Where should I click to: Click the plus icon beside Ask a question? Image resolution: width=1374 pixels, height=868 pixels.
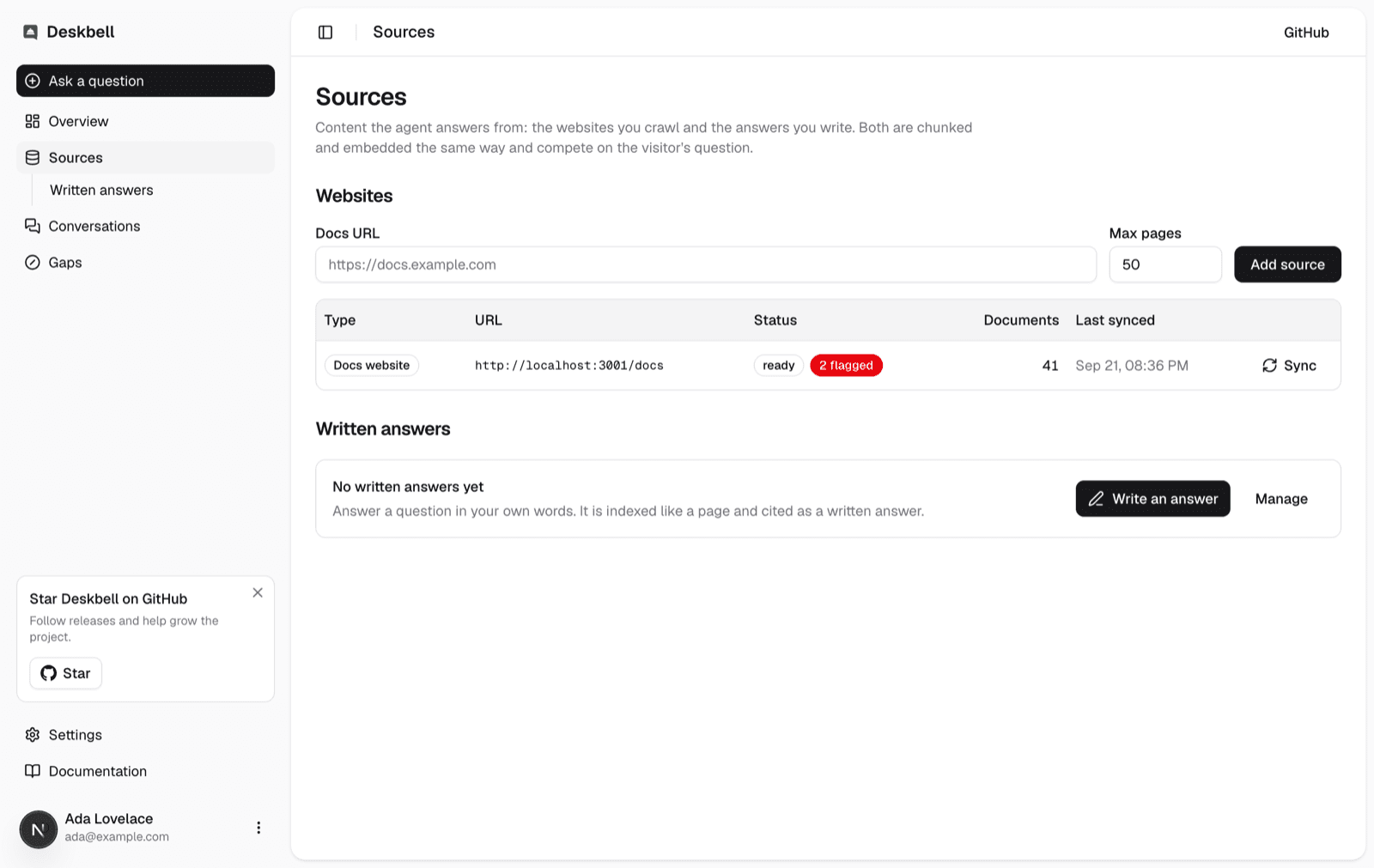pyautogui.click(x=33, y=81)
